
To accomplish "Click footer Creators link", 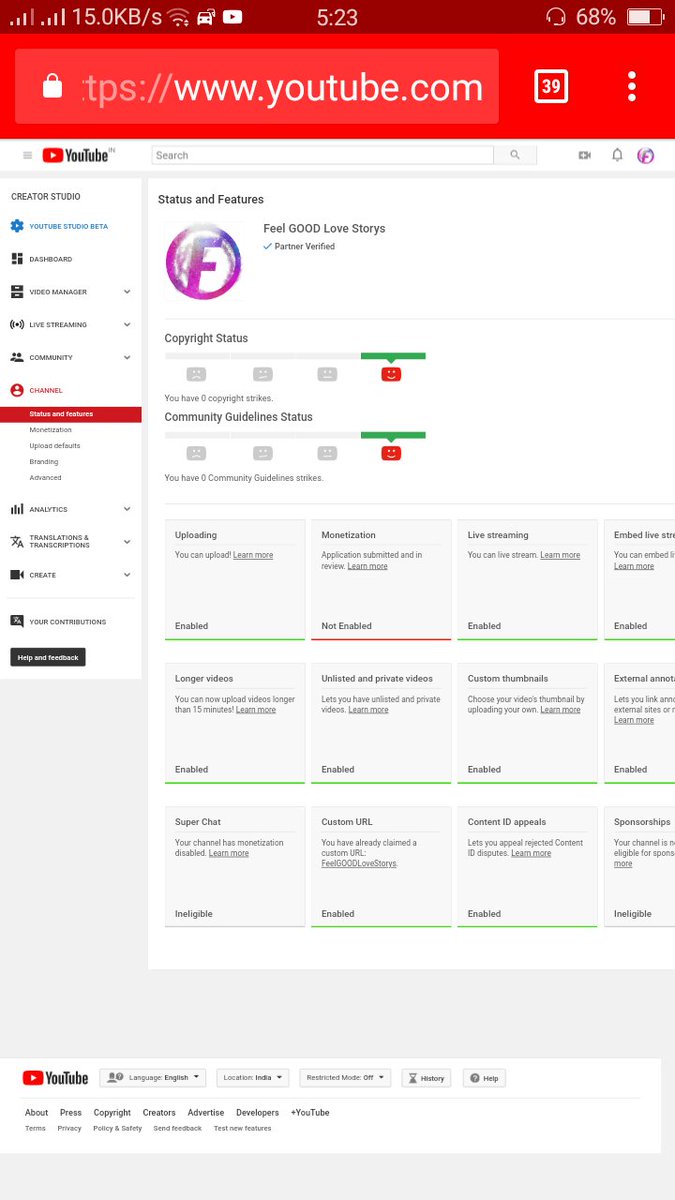I will coord(159,1112).
